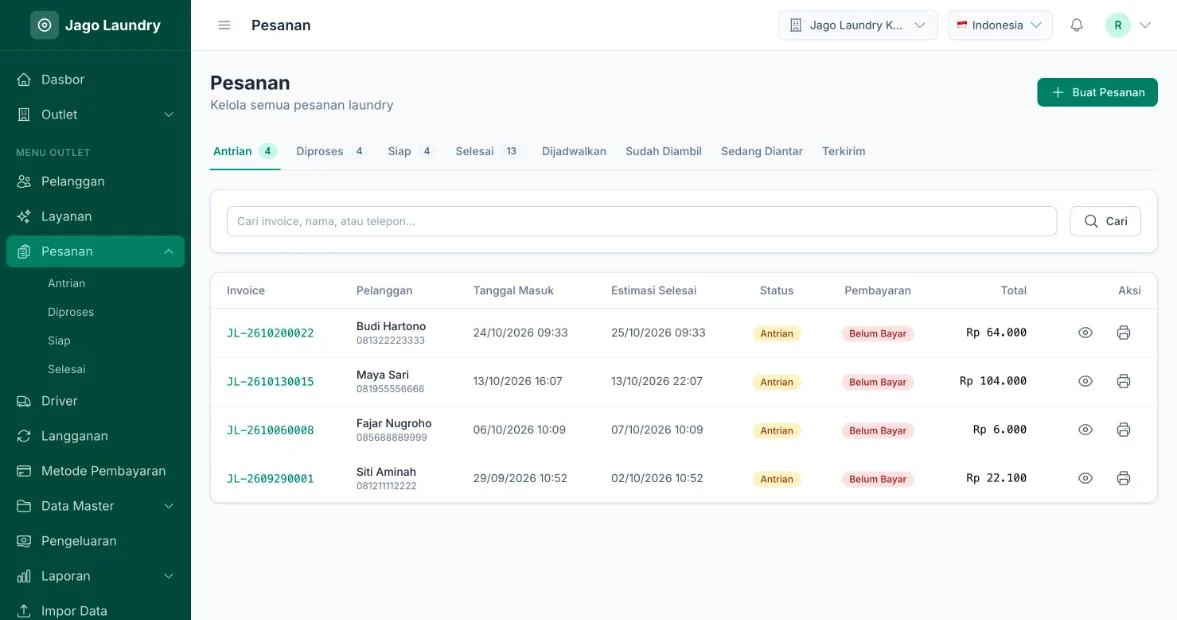Switch to the Selesai tab
Image resolution: width=1177 pixels, height=620 pixels.
point(487,151)
